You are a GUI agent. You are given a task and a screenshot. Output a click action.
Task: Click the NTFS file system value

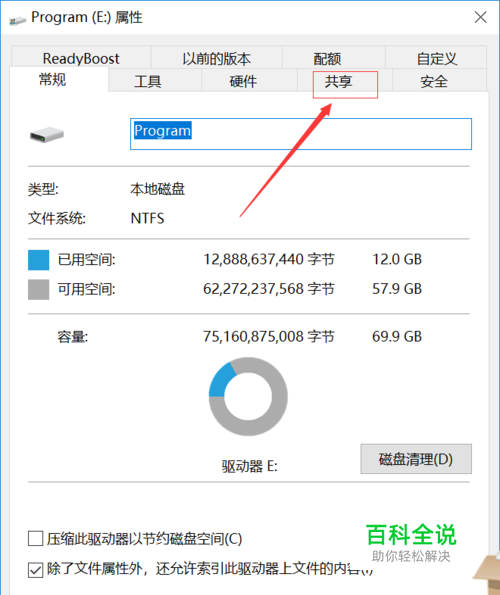(x=147, y=219)
